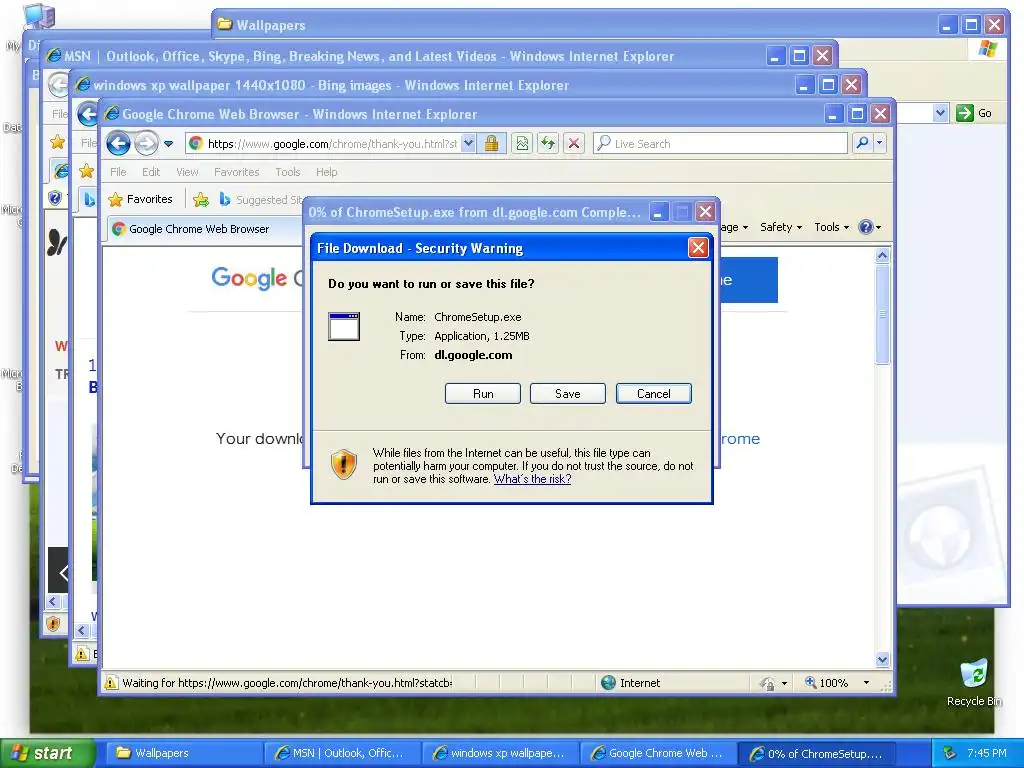Click the Suggested Sites bing icon
Screen dimensions: 1024x768
point(225,199)
